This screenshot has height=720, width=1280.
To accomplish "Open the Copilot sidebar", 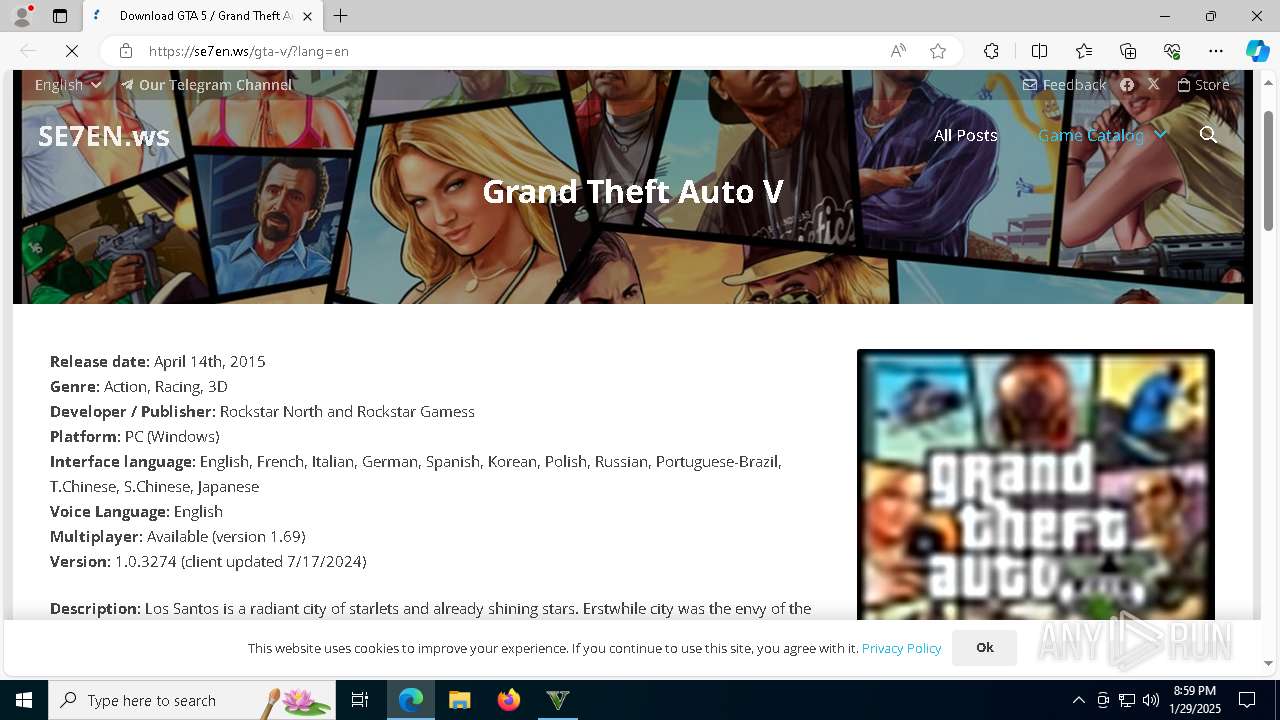I will 1257,51.
